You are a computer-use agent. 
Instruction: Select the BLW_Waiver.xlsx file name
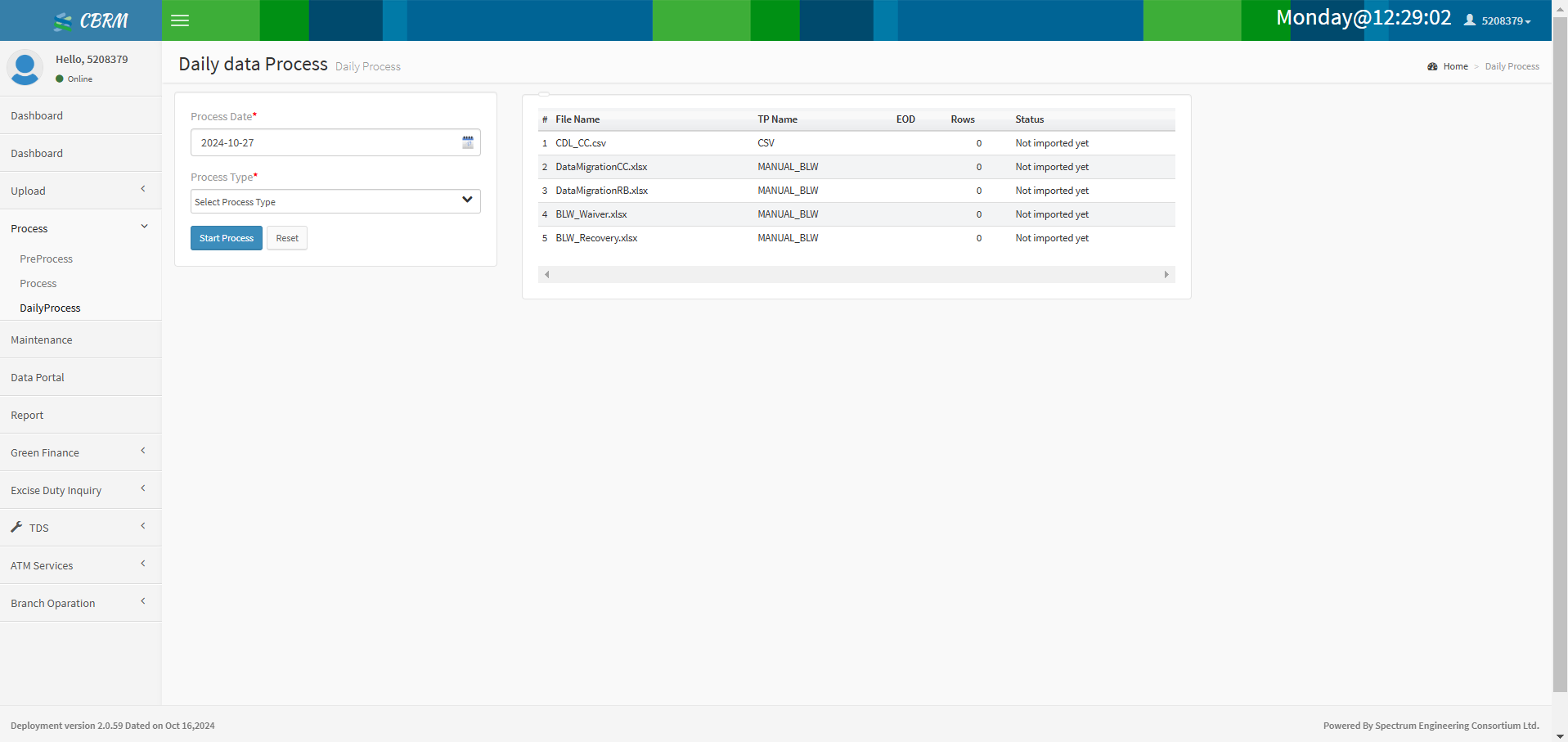click(591, 214)
